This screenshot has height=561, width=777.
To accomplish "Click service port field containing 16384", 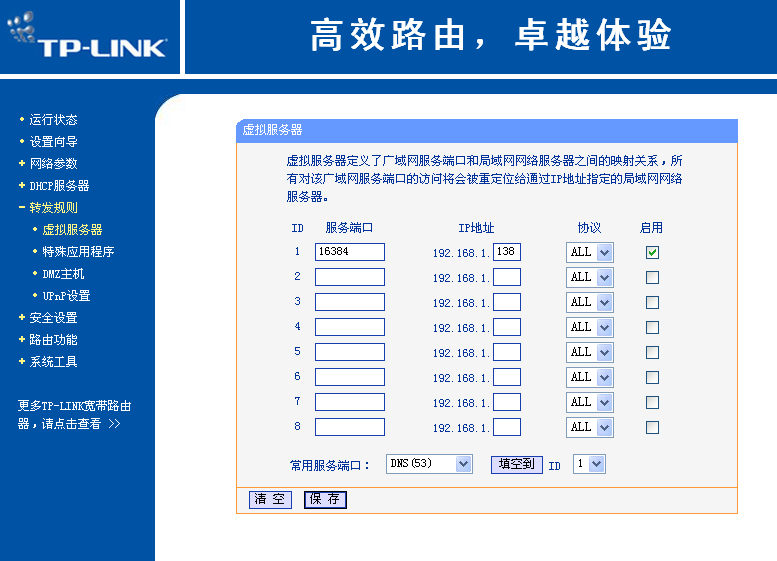I will [x=350, y=252].
